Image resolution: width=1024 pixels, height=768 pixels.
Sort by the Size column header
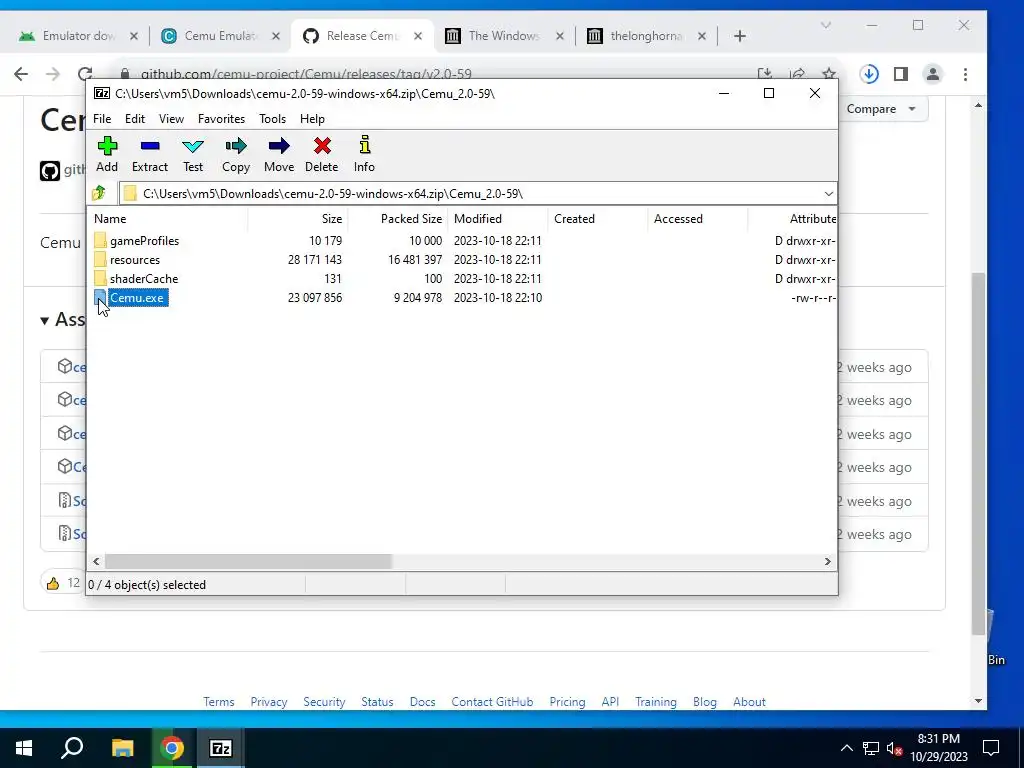tap(298, 219)
